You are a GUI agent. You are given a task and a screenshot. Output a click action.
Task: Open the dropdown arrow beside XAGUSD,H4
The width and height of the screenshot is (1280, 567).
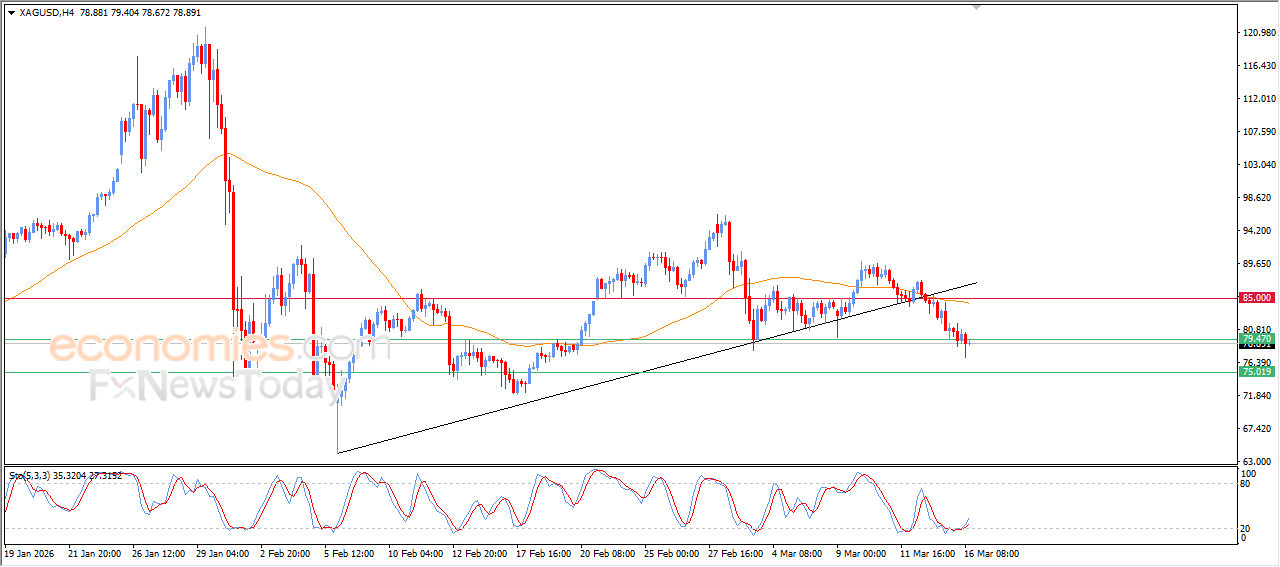[11, 13]
